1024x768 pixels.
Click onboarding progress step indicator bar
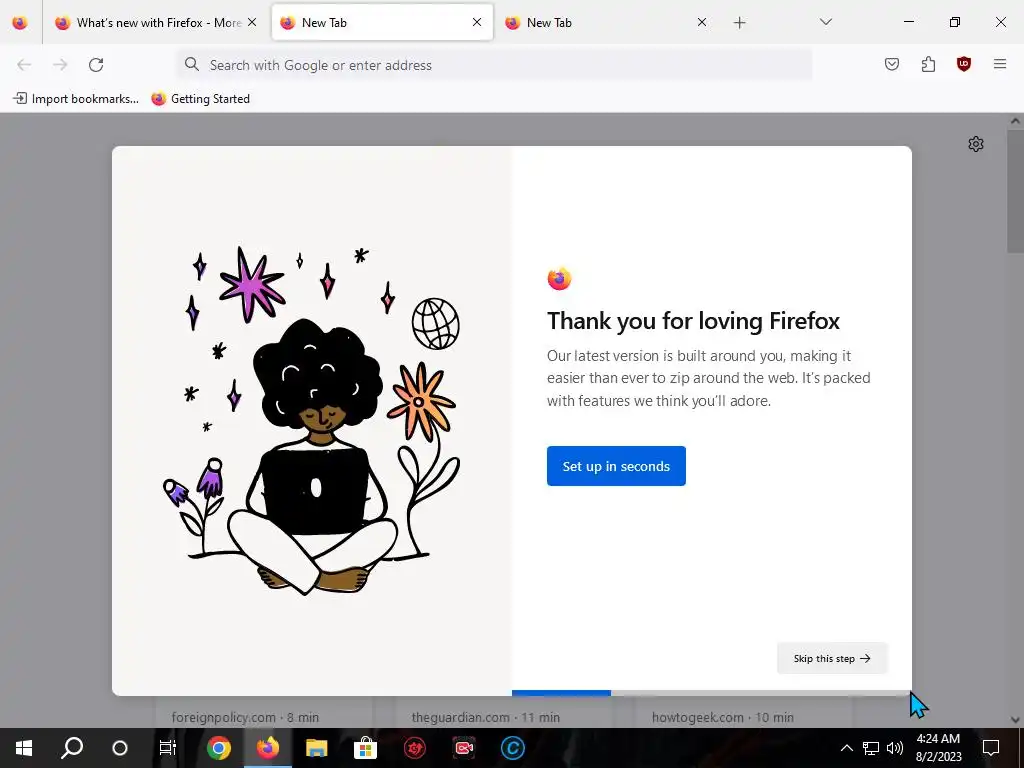pyautogui.click(x=711, y=693)
